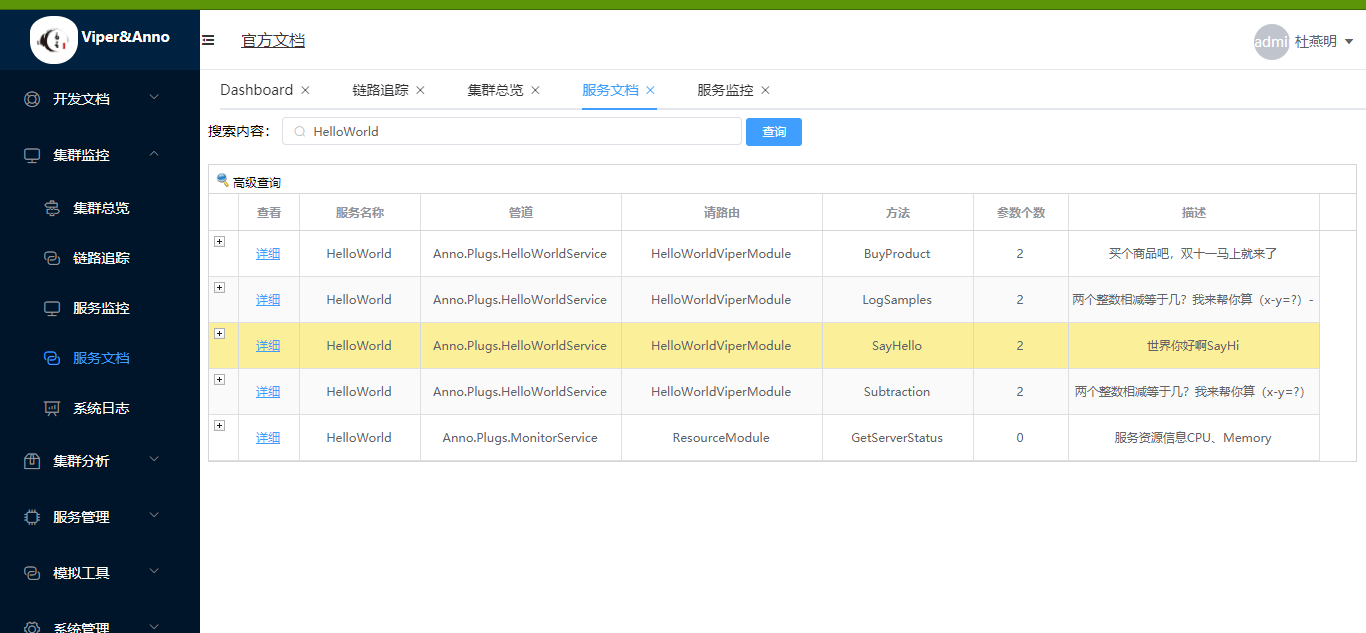Image resolution: width=1366 pixels, height=633 pixels.
Task: Switch to the 服务监控 tab
Action: pyautogui.click(x=725, y=90)
